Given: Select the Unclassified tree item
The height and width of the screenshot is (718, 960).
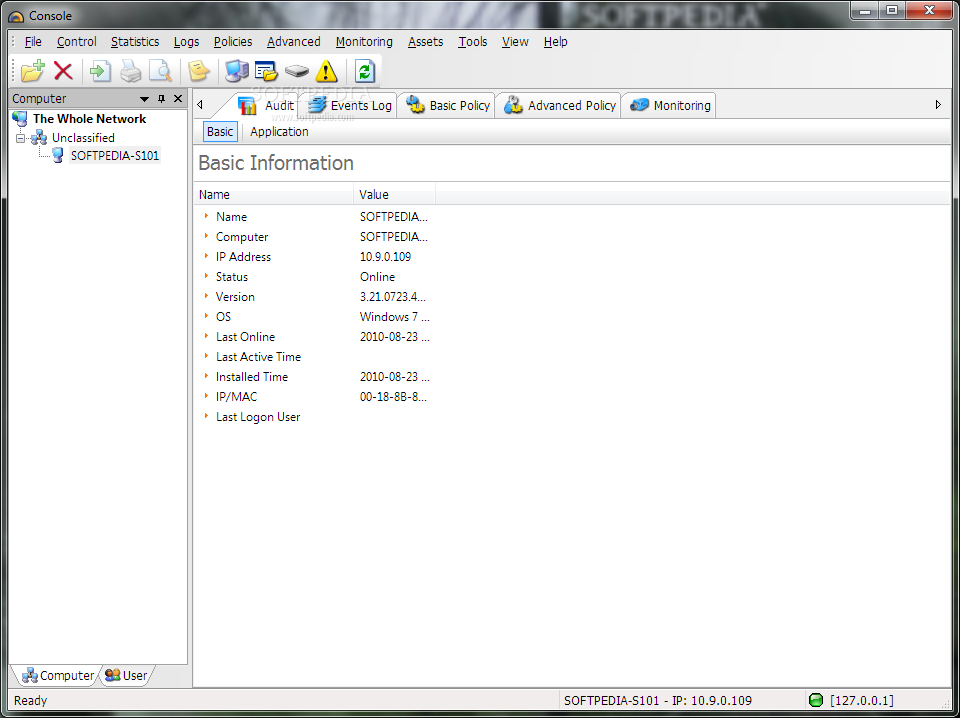Looking at the screenshot, I should (x=83, y=138).
